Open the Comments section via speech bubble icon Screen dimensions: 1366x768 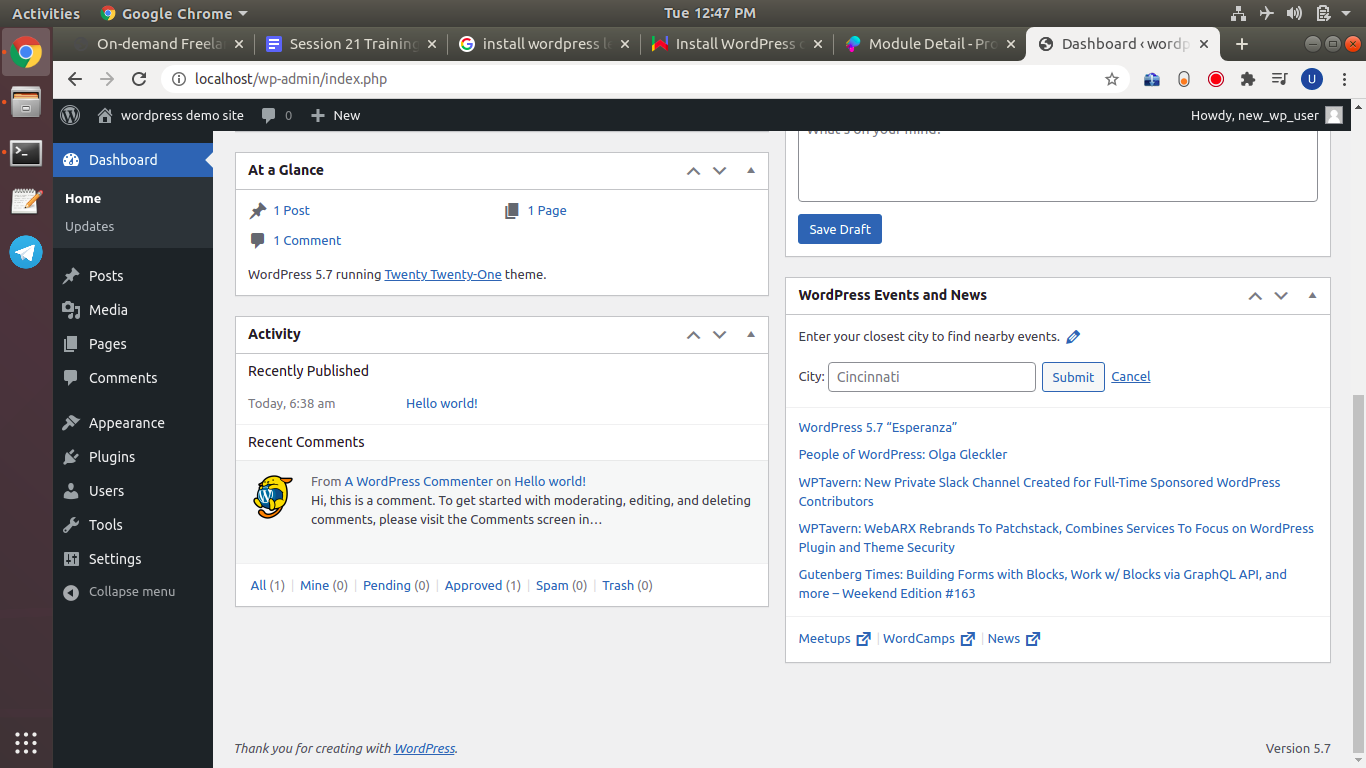[70, 378]
